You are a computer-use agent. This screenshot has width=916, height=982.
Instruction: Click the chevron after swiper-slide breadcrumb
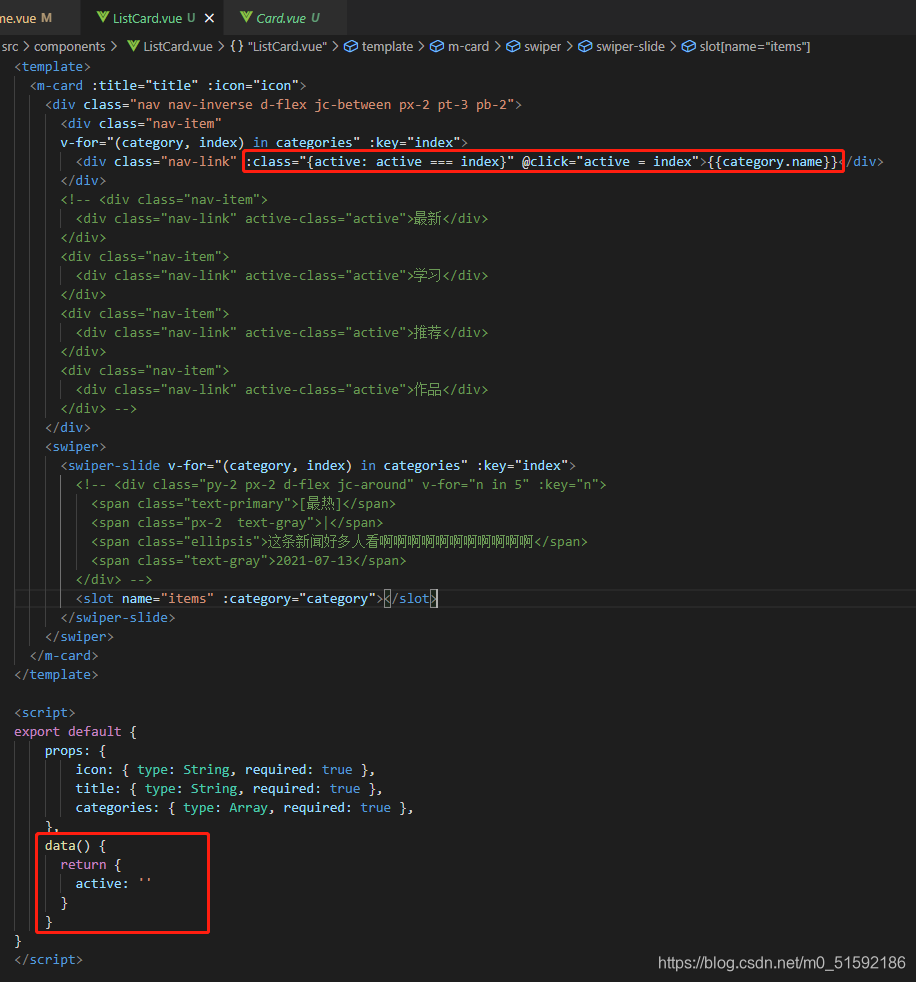tap(673, 46)
